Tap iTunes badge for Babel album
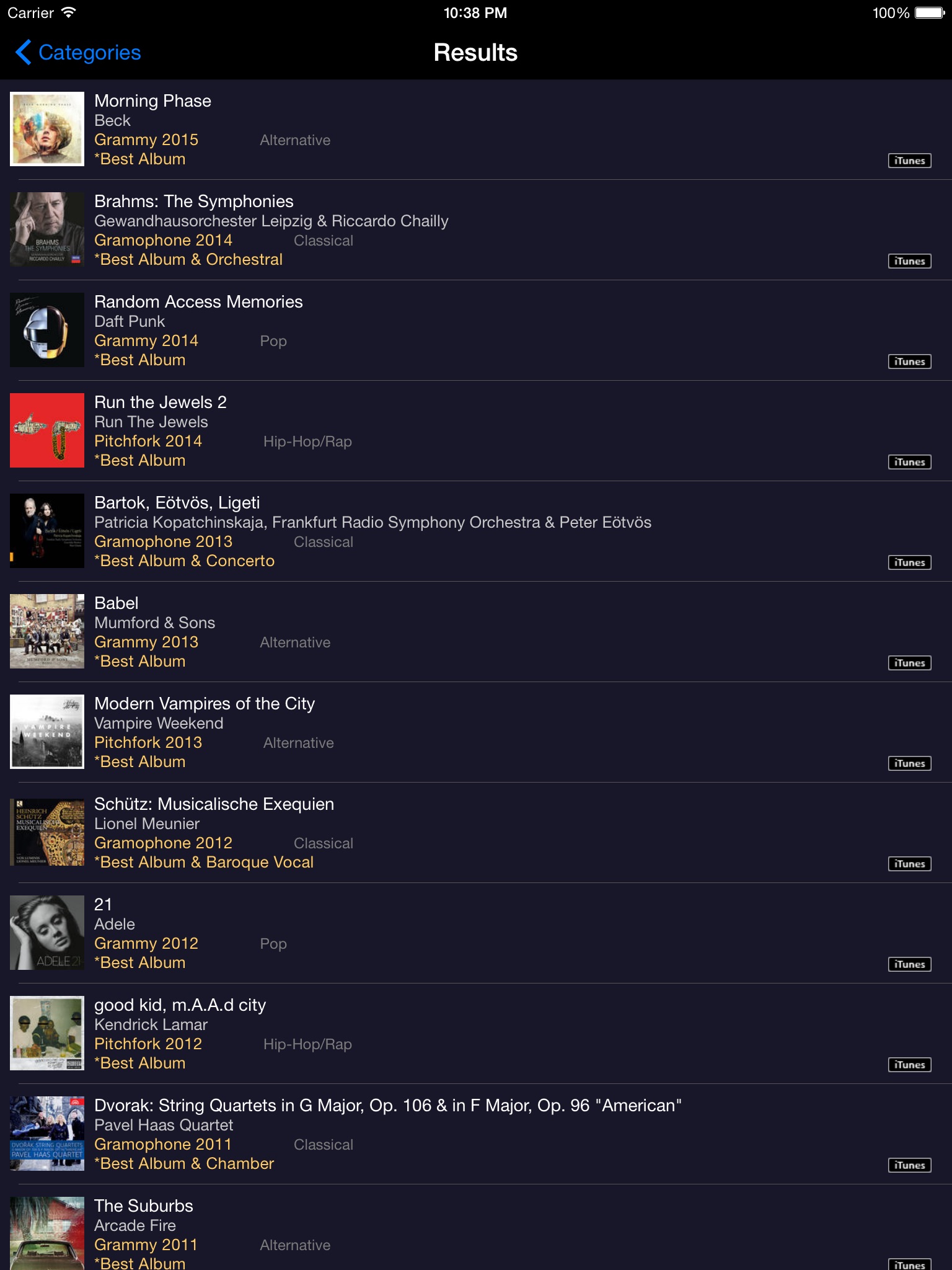This screenshot has width=952, height=1270. (909, 663)
